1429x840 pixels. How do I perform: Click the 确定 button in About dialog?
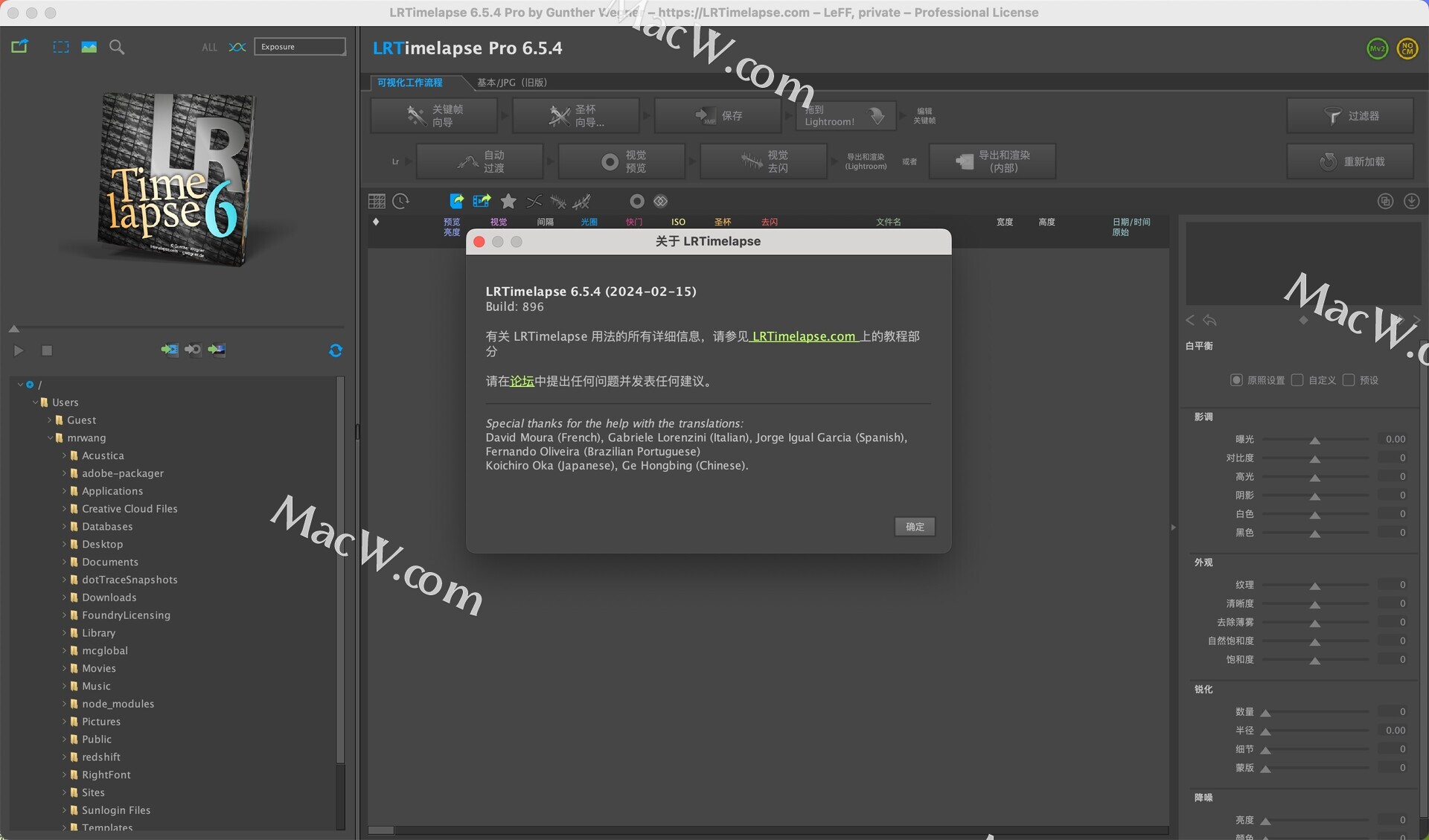915,527
